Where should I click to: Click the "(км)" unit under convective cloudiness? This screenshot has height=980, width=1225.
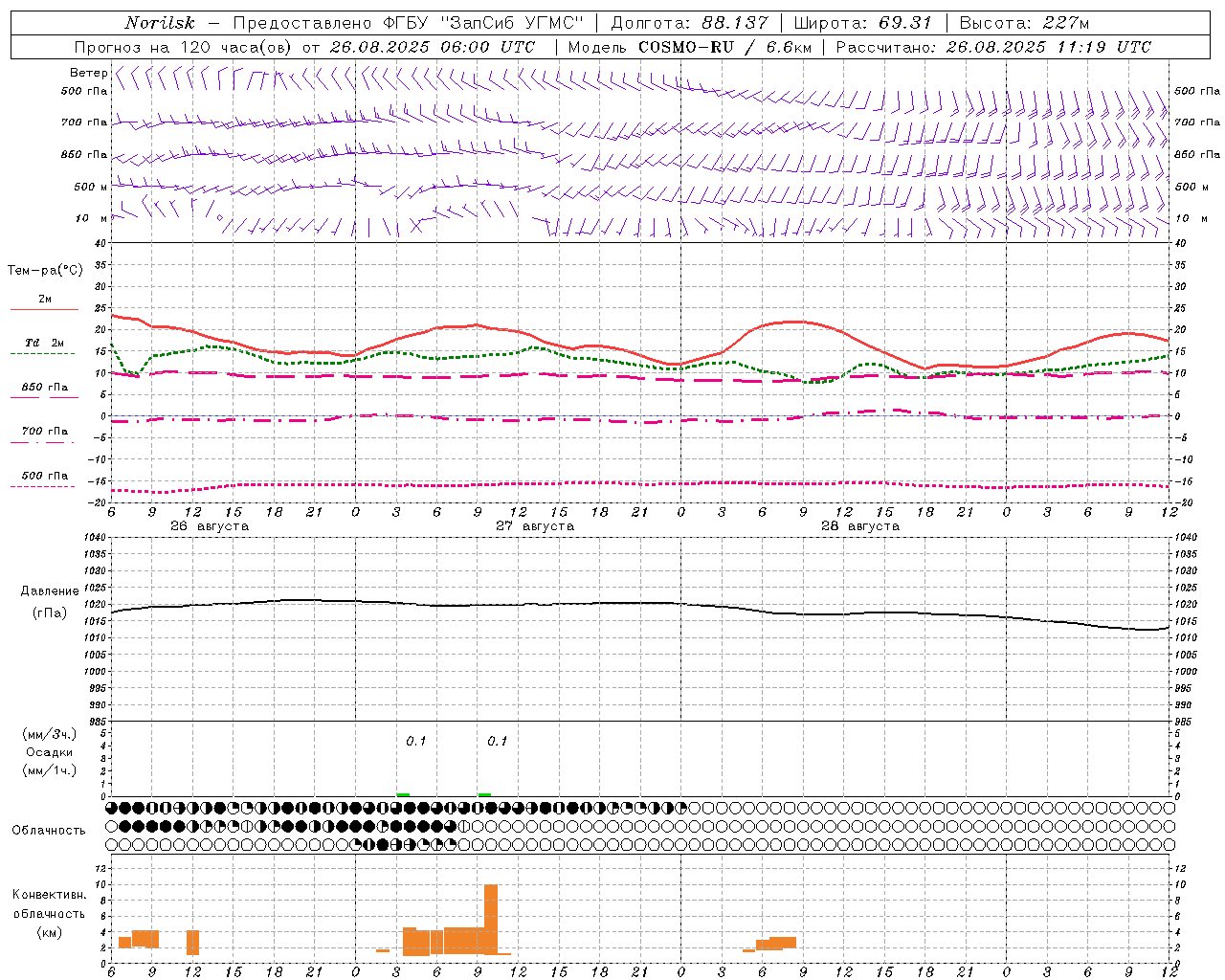[x=50, y=932]
